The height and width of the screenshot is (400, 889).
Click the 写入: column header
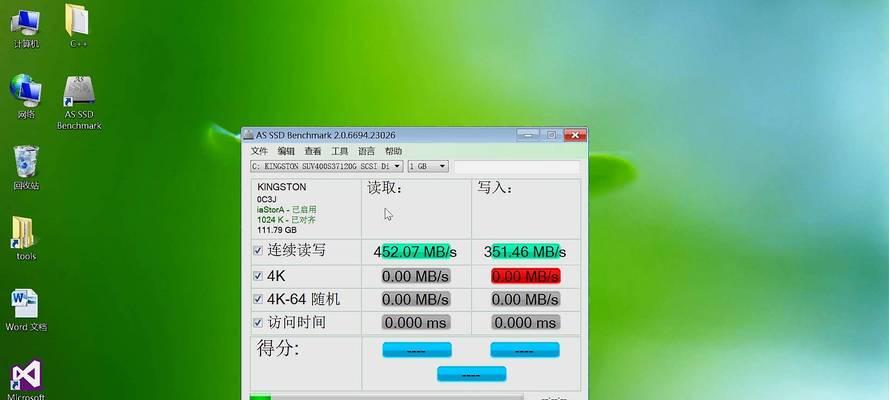[494, 188]
